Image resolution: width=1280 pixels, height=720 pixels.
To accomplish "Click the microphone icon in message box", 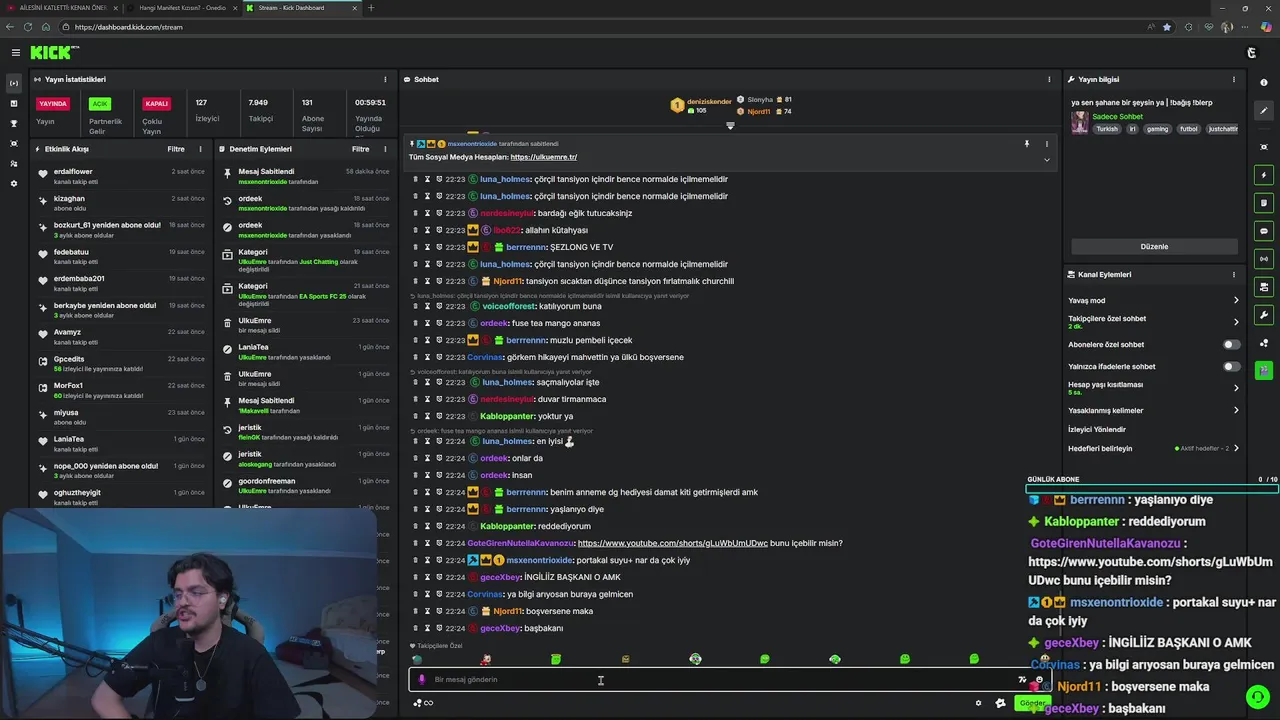I will (x=421, y=679).
